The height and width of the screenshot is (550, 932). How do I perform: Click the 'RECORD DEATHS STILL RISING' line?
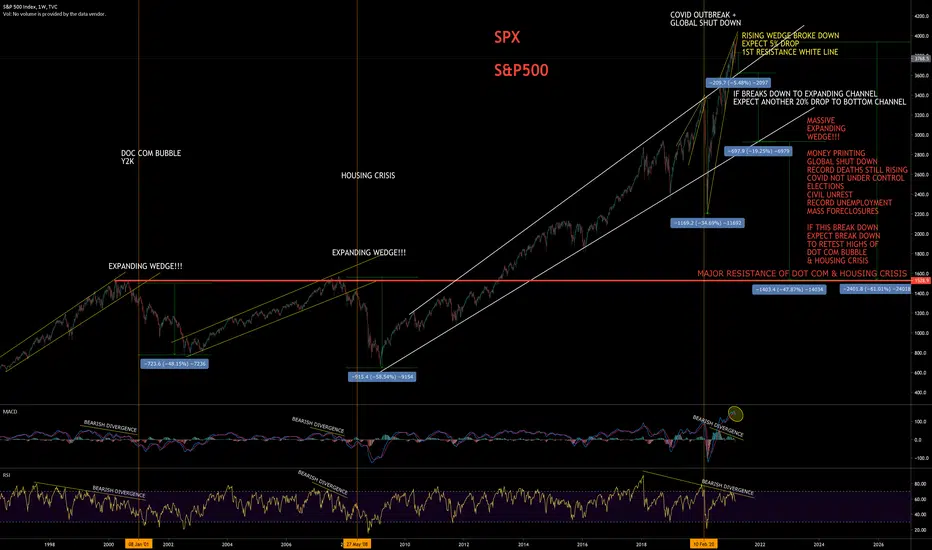(857, 170)
